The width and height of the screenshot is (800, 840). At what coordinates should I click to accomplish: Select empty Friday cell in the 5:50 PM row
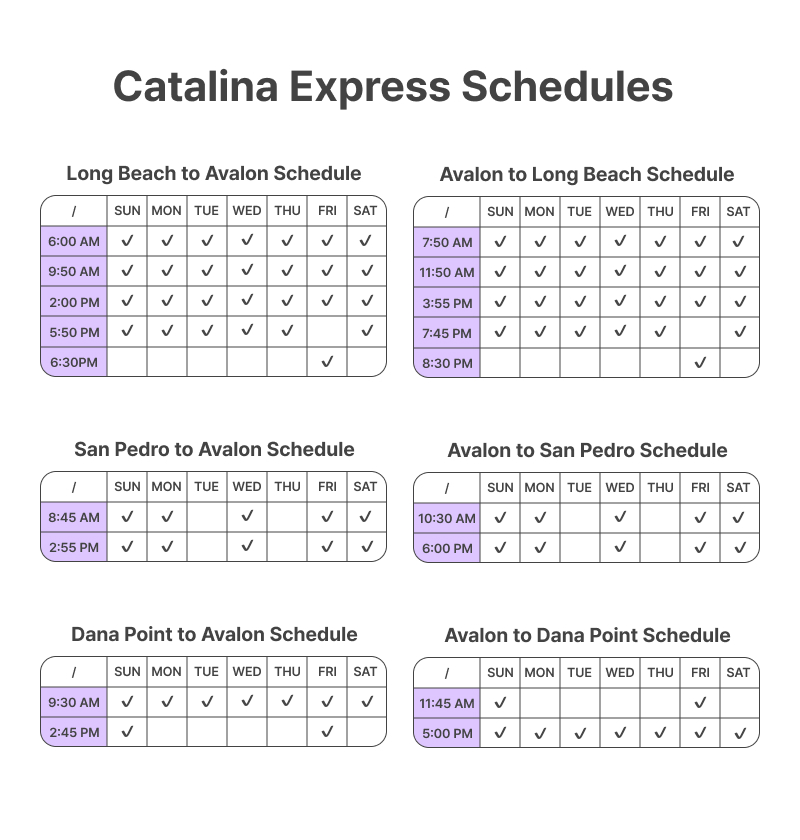[327, 331]
